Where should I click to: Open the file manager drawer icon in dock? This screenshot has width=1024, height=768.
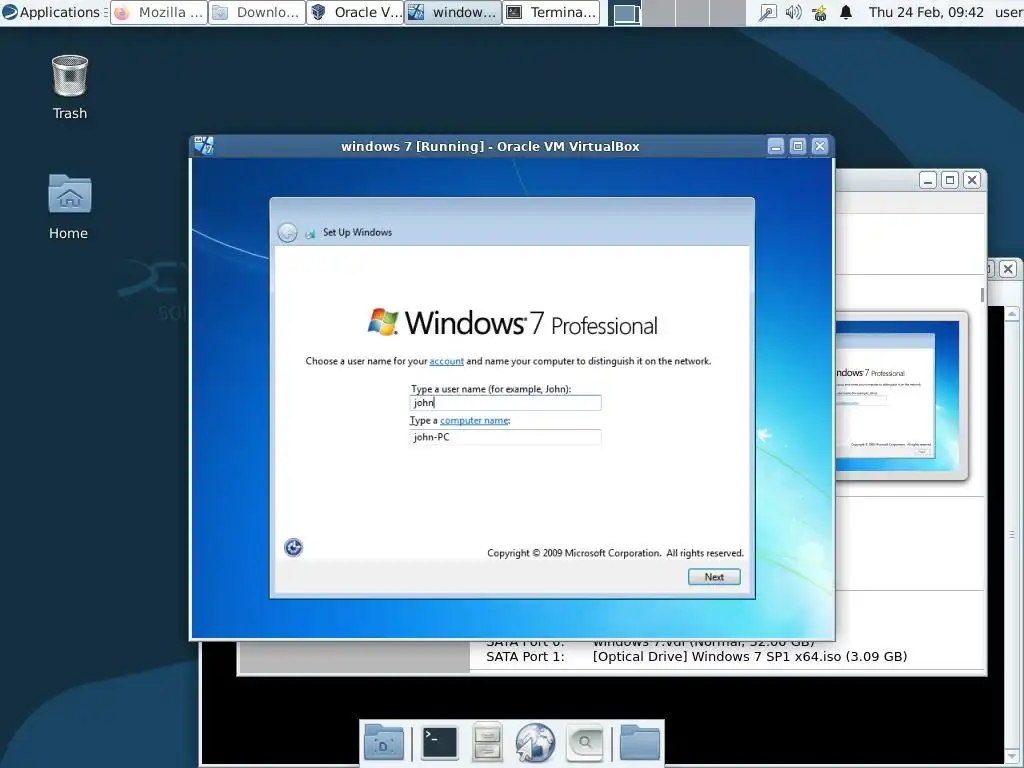[x=487, y=743]
